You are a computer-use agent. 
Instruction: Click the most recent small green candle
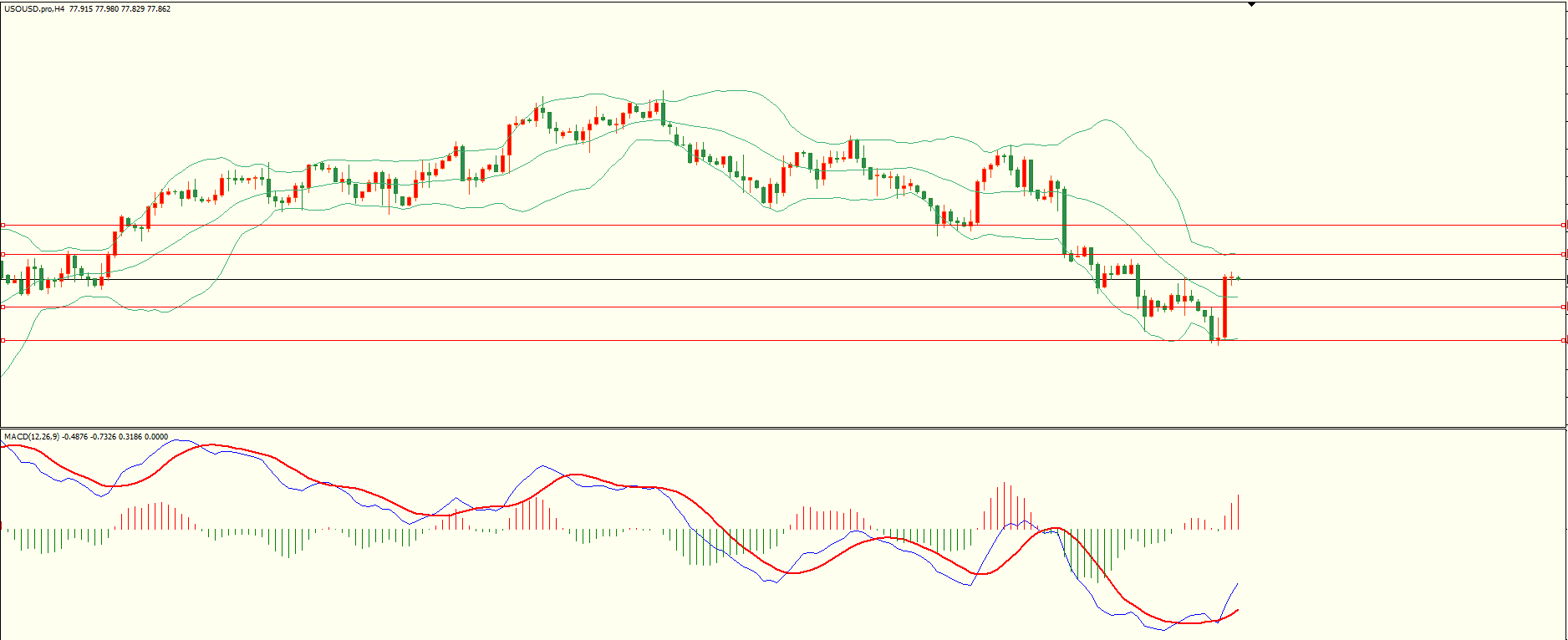[x=1238, y=277]
